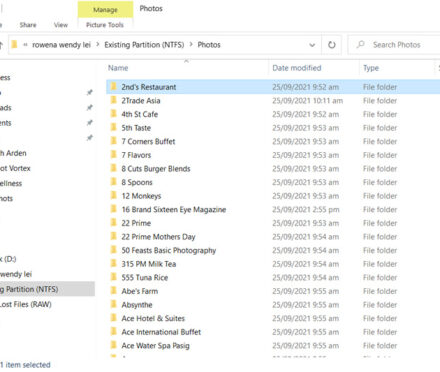Select folder icon of 2Trade Asia
The height and width of the screenshot is (372, 440).
(114, 100)
